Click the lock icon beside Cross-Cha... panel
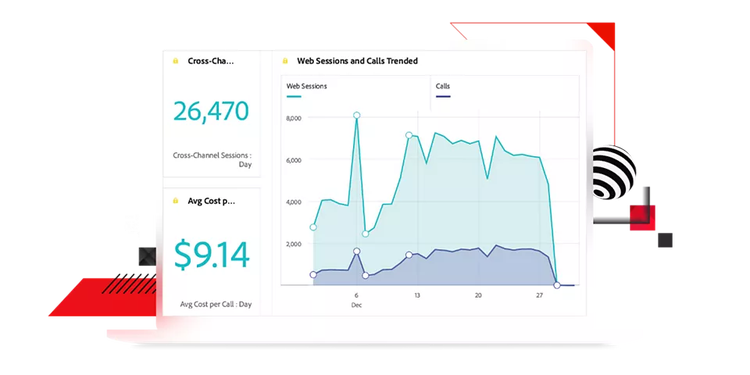The image size is (750, 375). click(x=176, y=61)
